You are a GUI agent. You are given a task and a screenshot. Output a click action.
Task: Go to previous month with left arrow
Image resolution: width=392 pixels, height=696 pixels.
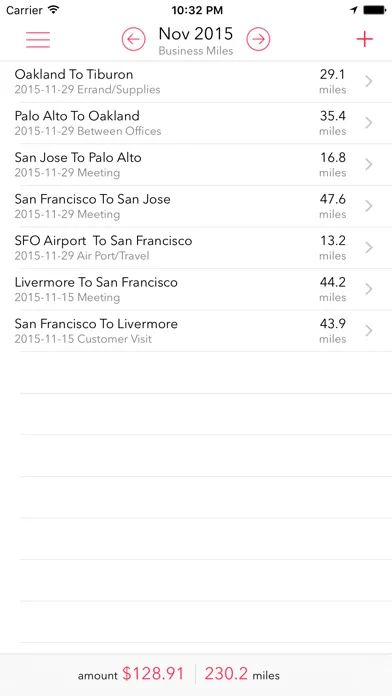tap(134, 40)
